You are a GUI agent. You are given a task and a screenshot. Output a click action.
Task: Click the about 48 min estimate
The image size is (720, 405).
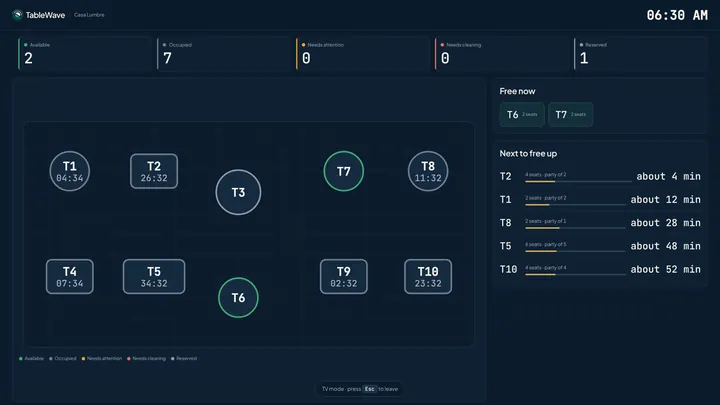tap(666, 246)
